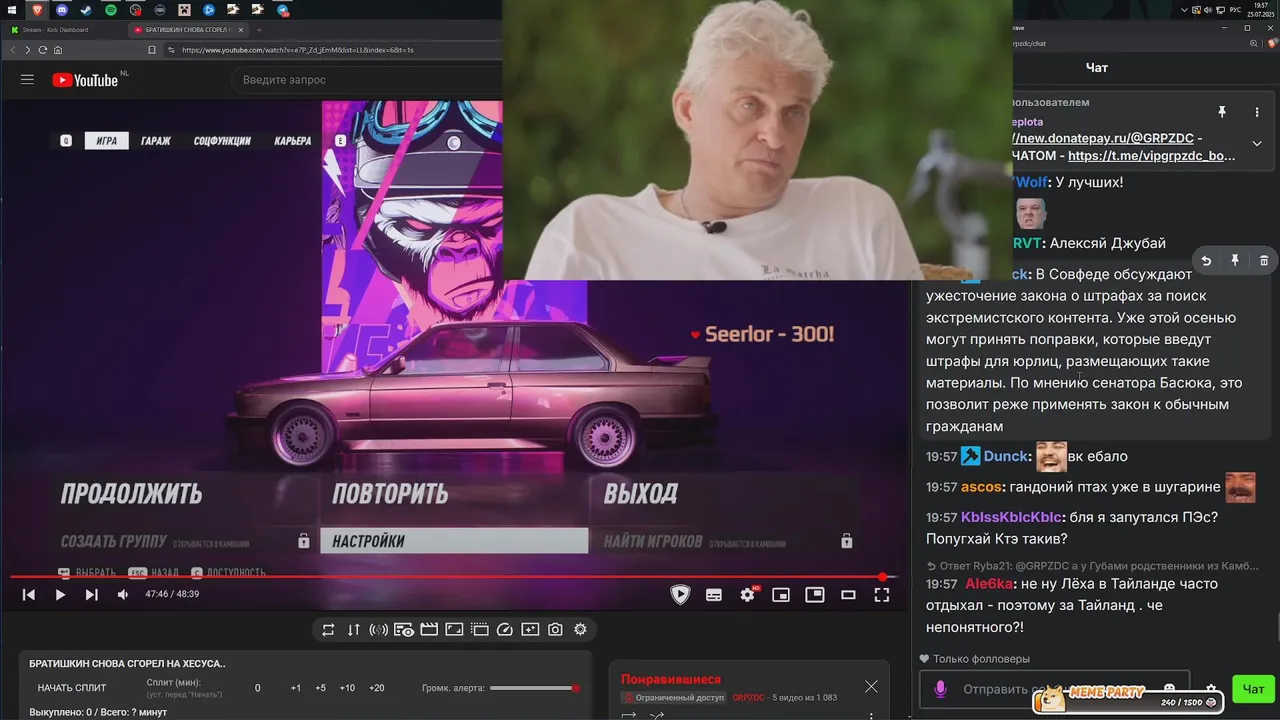Go back in the browser
This screenshot has width=1280, height=720.
[14, 49]
